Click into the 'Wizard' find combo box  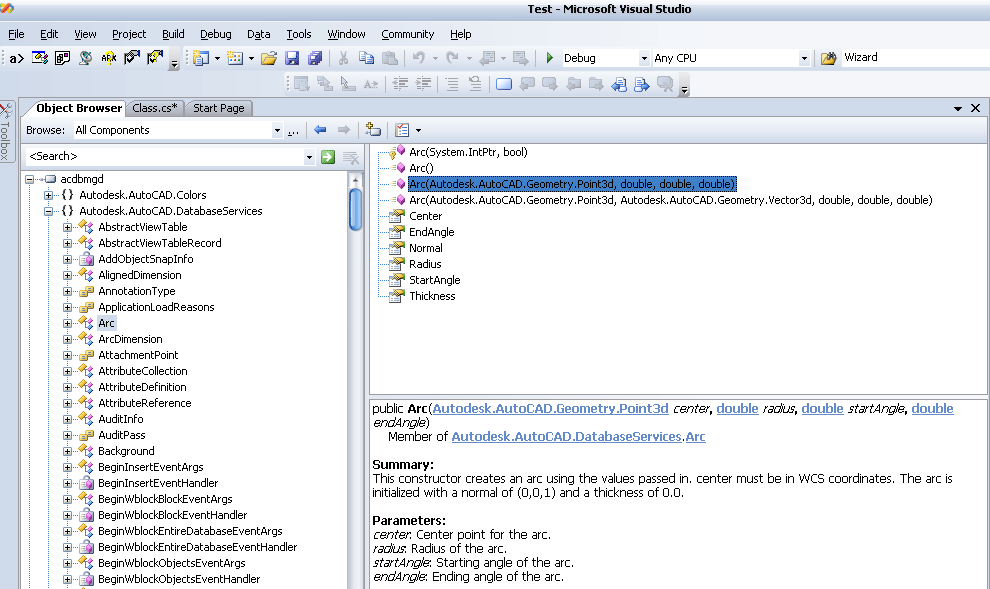pyautogui.click(x=915, y=57)
